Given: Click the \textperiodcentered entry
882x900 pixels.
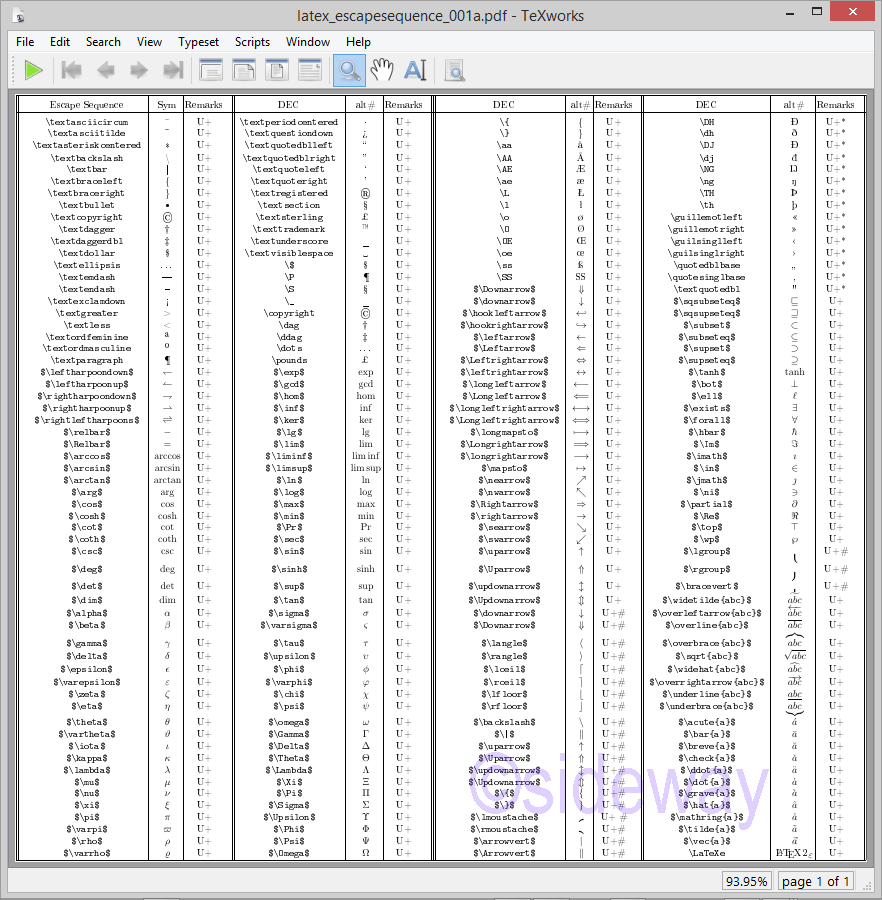Looking at the screenshot, I should pos(289,122).
